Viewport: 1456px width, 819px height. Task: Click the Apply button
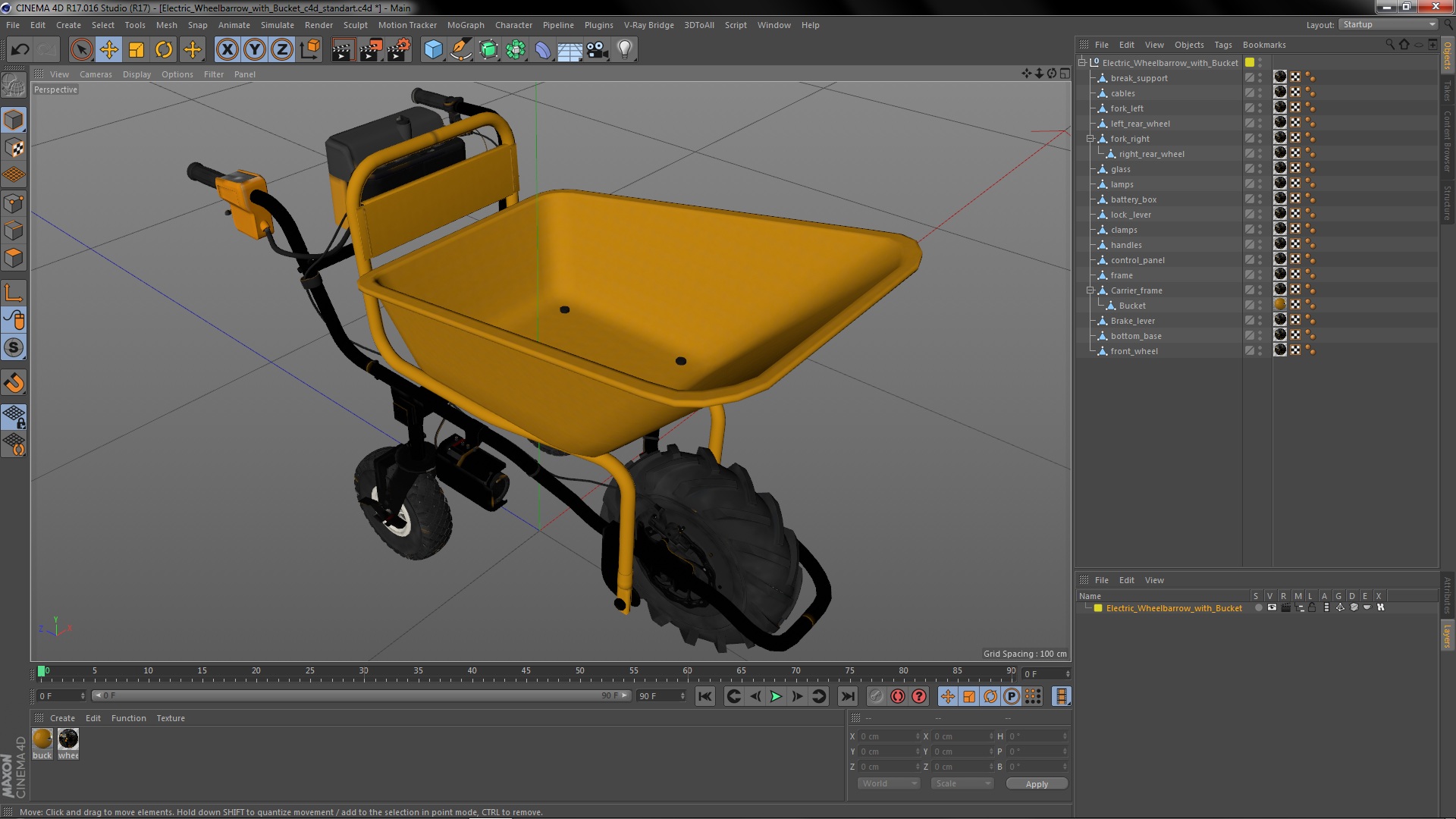pyautogui.click(x=1037, y=784)
